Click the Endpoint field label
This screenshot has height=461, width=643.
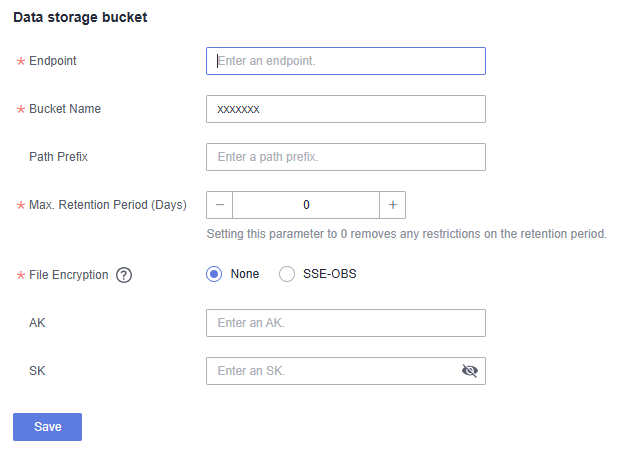point(53,61)
